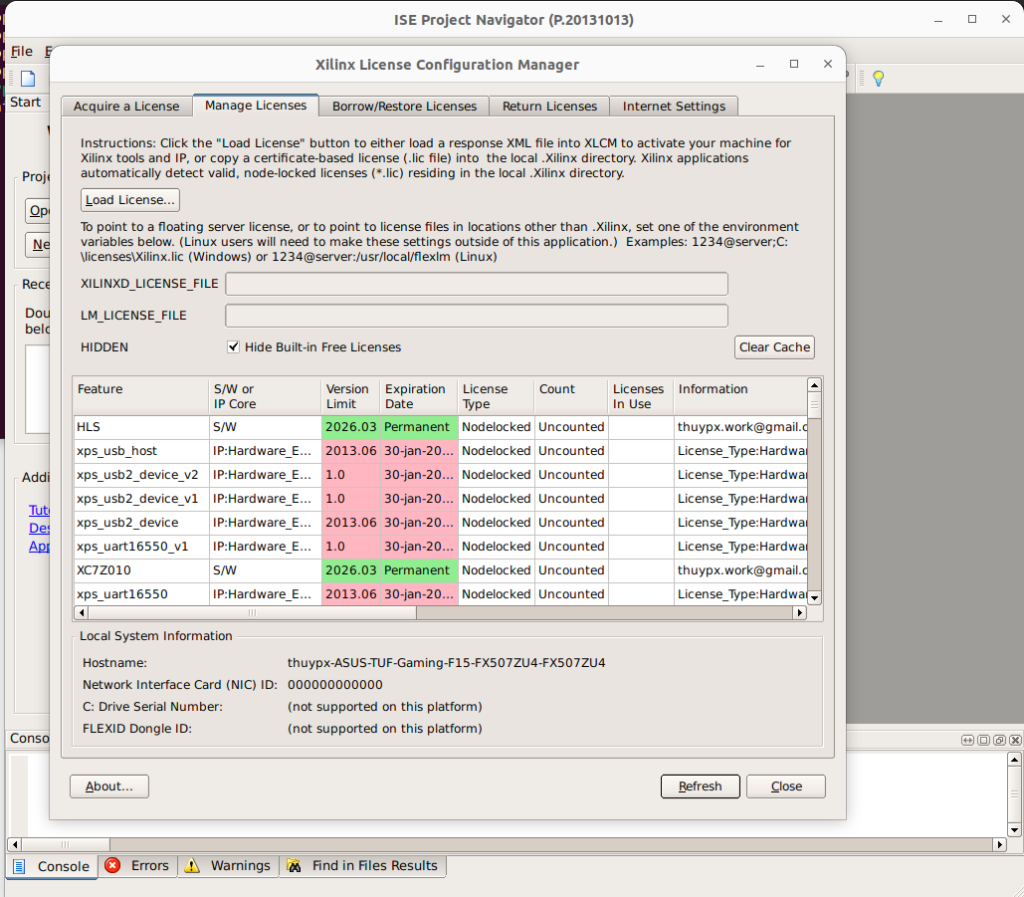Click the S/W or IP Core column header
Screen dimensions: 1024x897
click(x=266, y=396)
